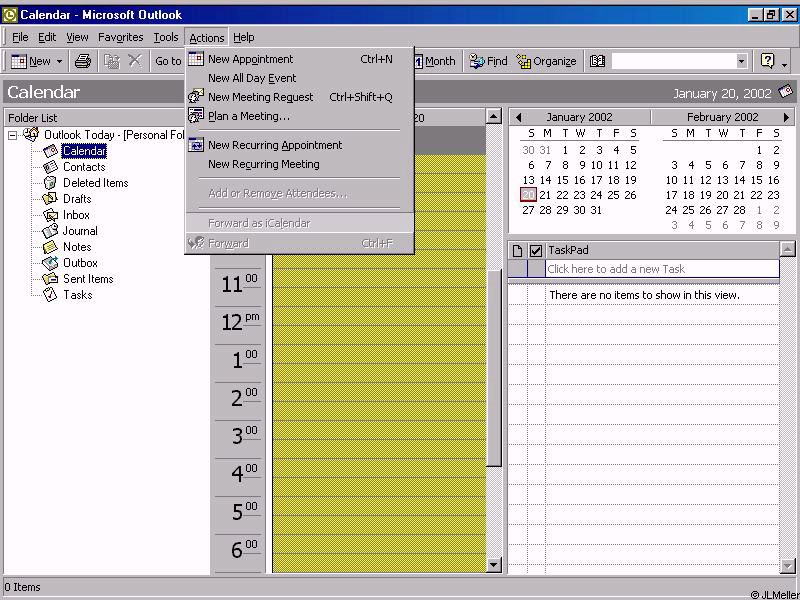Select January 21 in the mini calendar
800x600 pixels.
click(546, 195)
